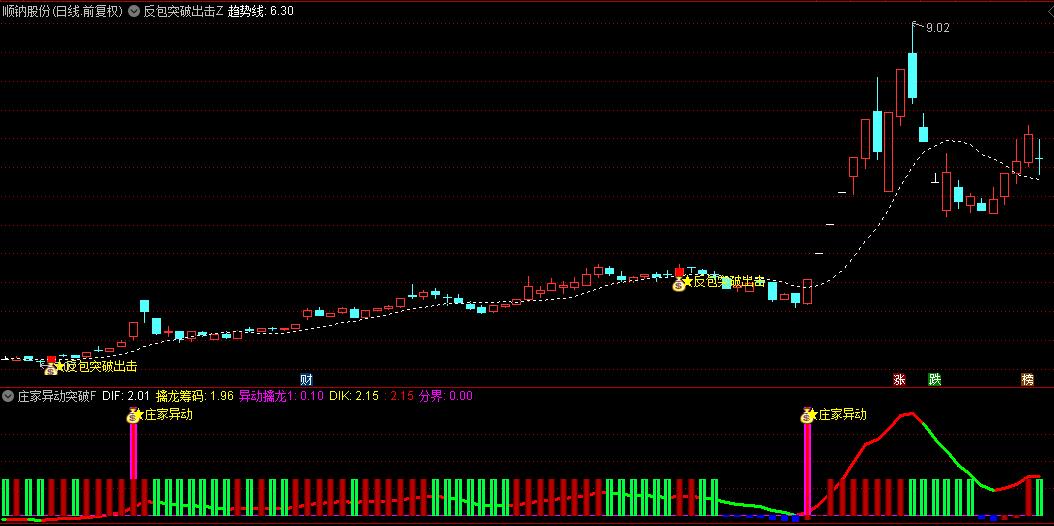Click the green 跌 marker icon
This screenshot has width=1054, height=526.
[x=934, y=379]
